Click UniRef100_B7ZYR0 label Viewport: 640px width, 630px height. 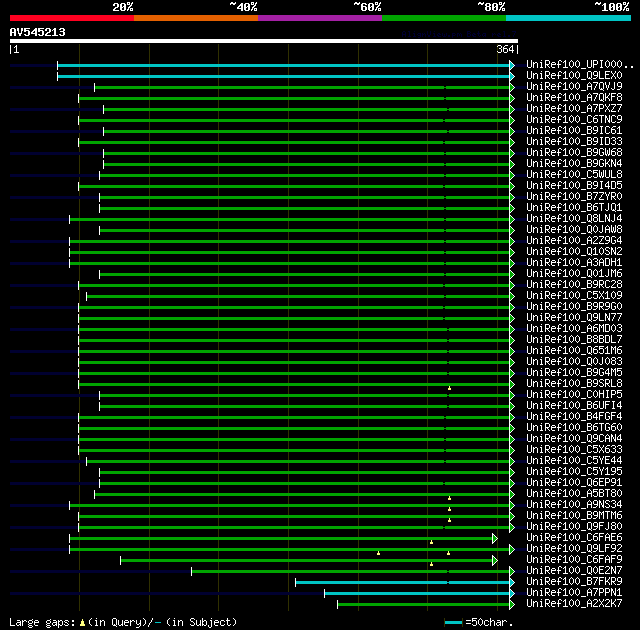click(574, 197)
